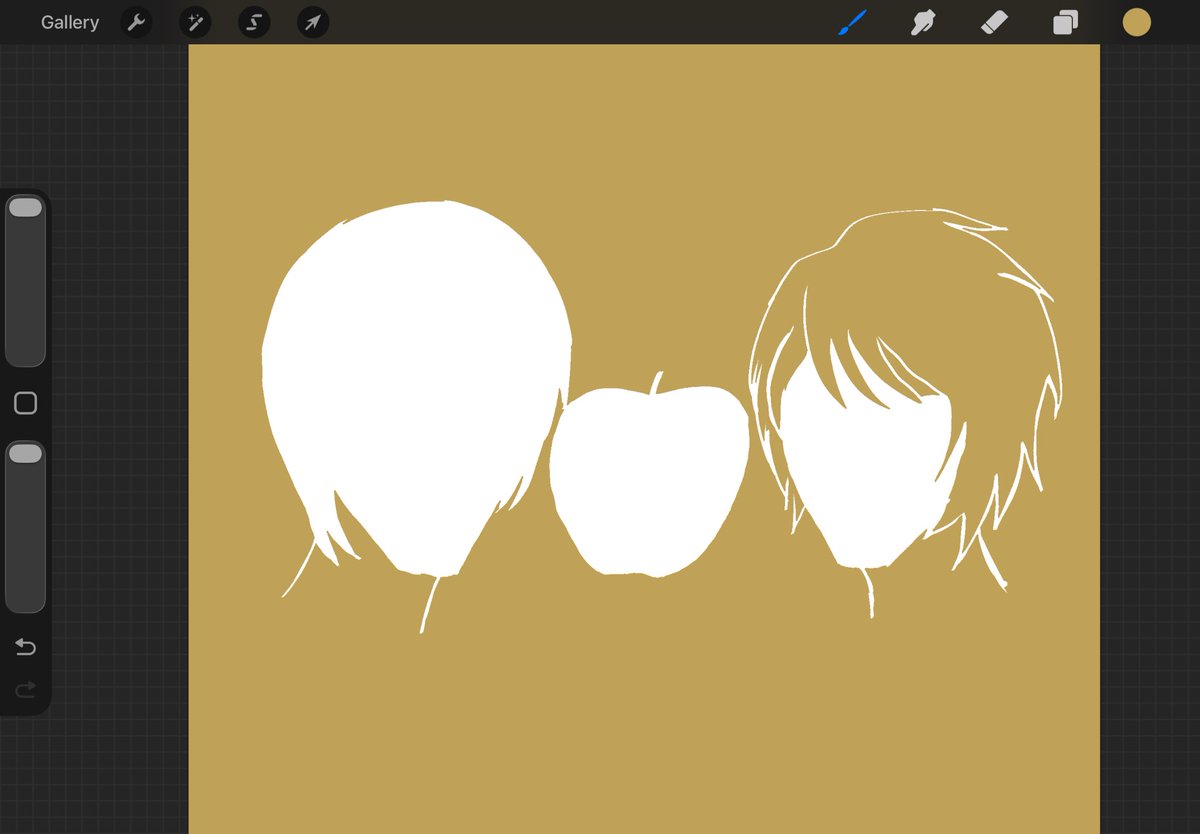Tap the filled white head on the left

(415, 390)
